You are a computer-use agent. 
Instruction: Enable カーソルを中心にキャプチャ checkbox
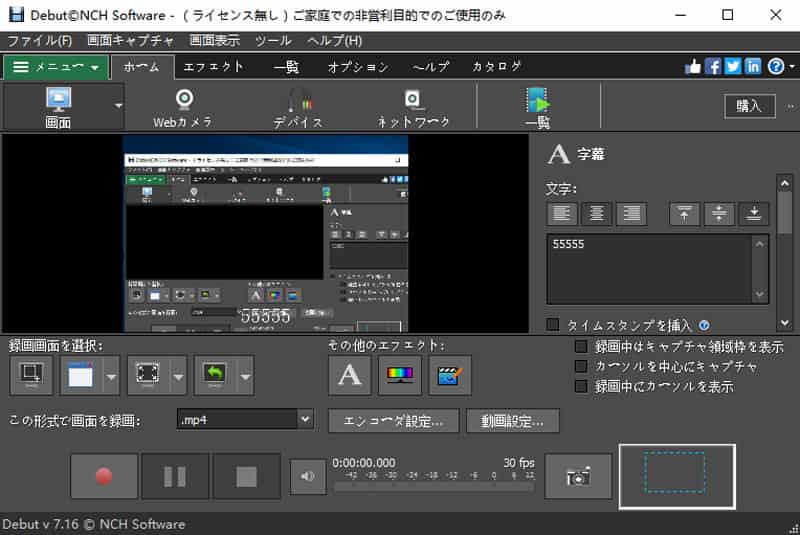(x=581, y=366)
